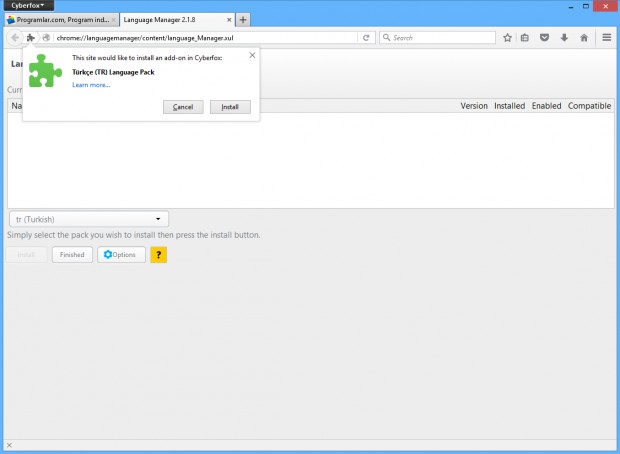This screenshot has height=454, width=620.
Task: Dismiss the add-on install popup with X
Action: coord(252,55)
